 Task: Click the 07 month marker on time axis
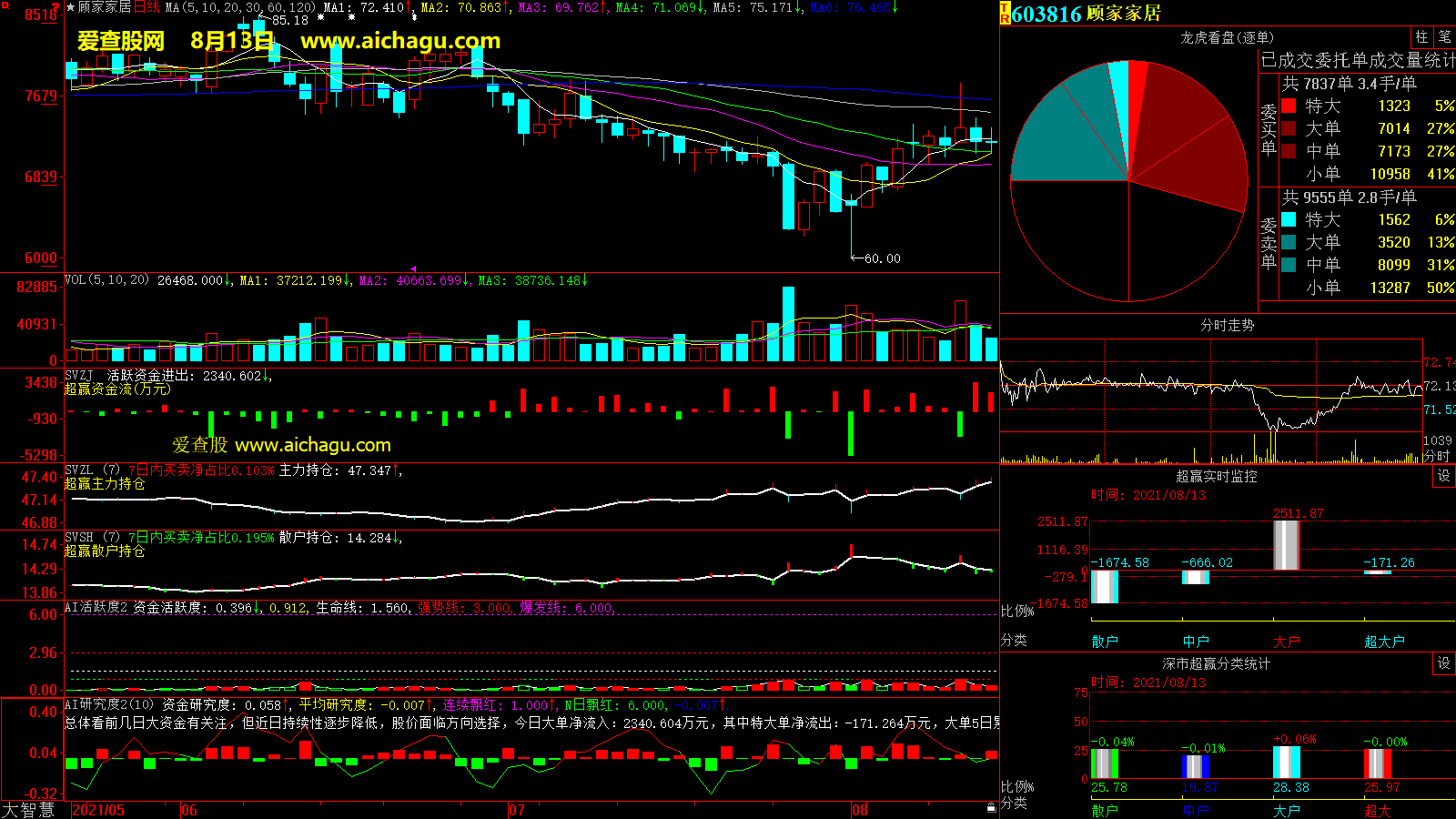[517, 810]
